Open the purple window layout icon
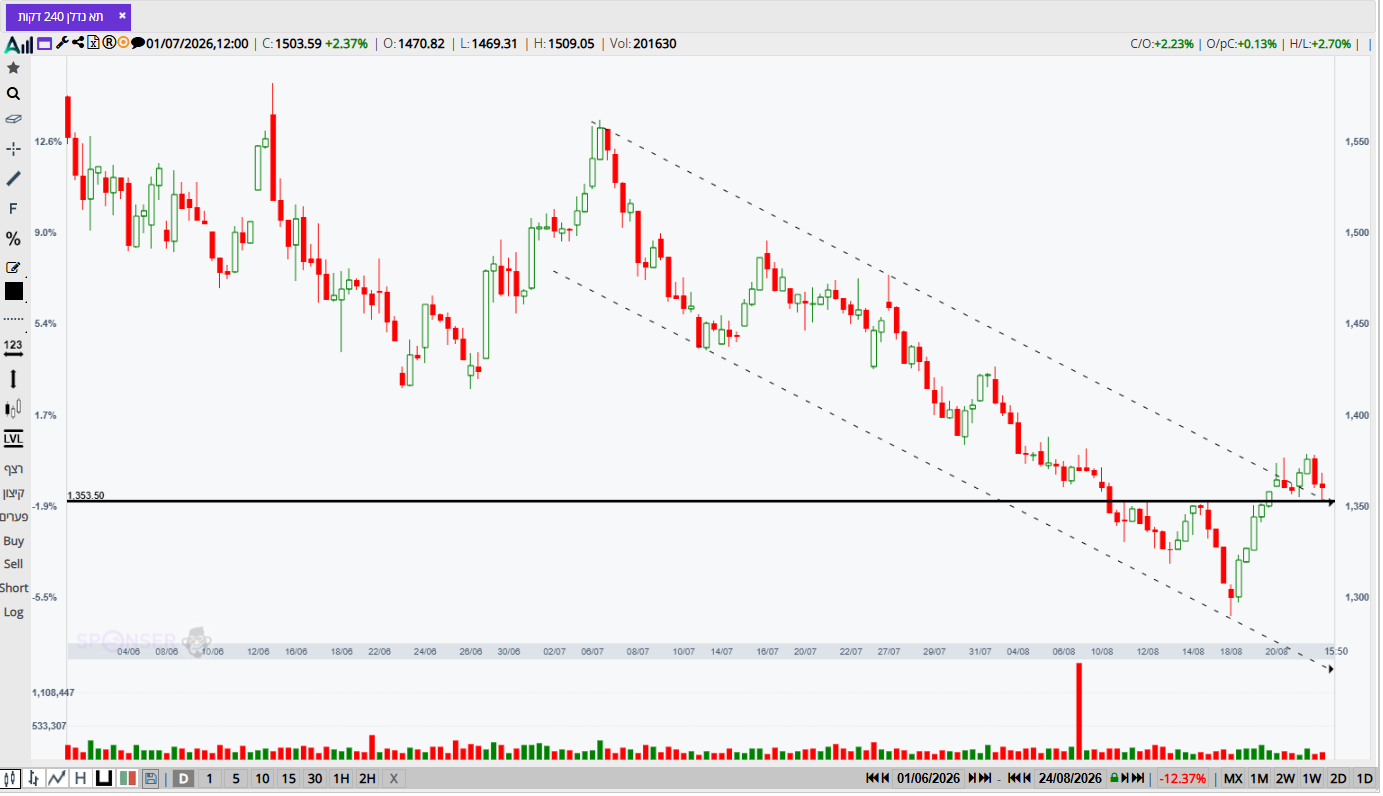The height and width of the screenshot is (796, 1383). click(44, 44)
